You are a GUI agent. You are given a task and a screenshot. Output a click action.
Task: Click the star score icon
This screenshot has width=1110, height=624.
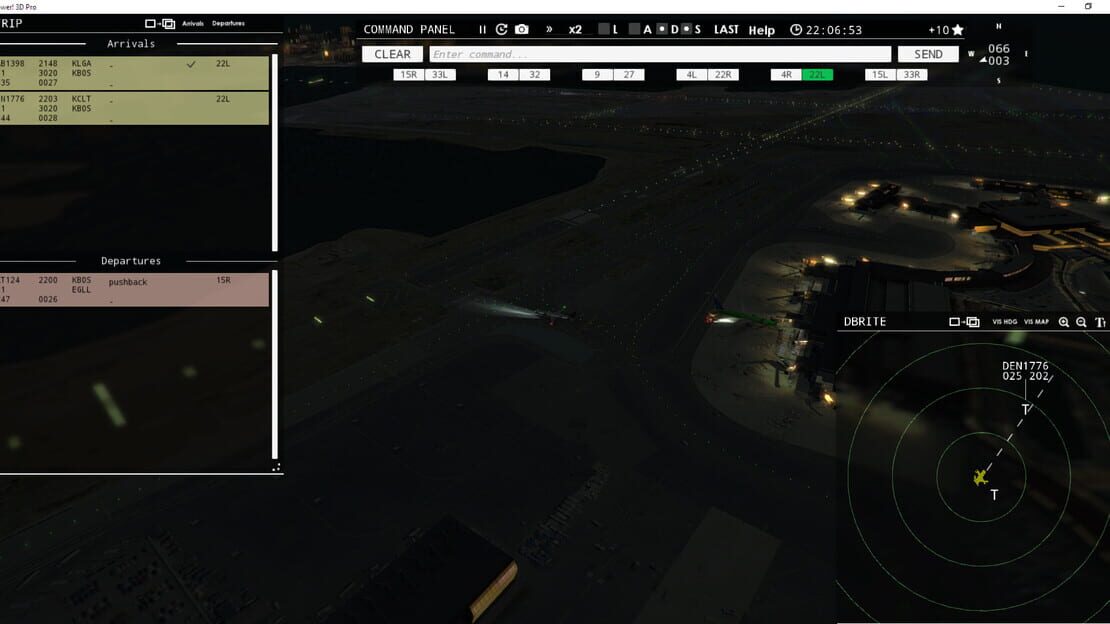(958, 30)
